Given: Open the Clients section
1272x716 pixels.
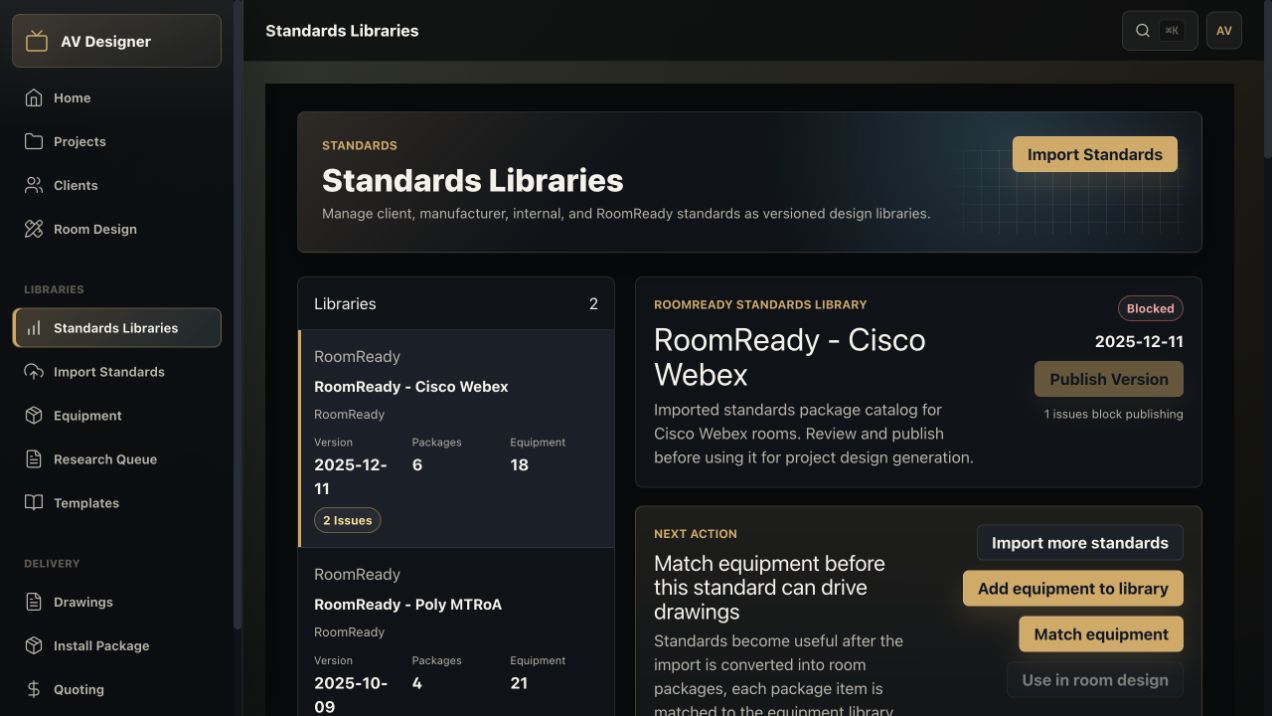Looking at the screenshot, I should click(117, 185).
